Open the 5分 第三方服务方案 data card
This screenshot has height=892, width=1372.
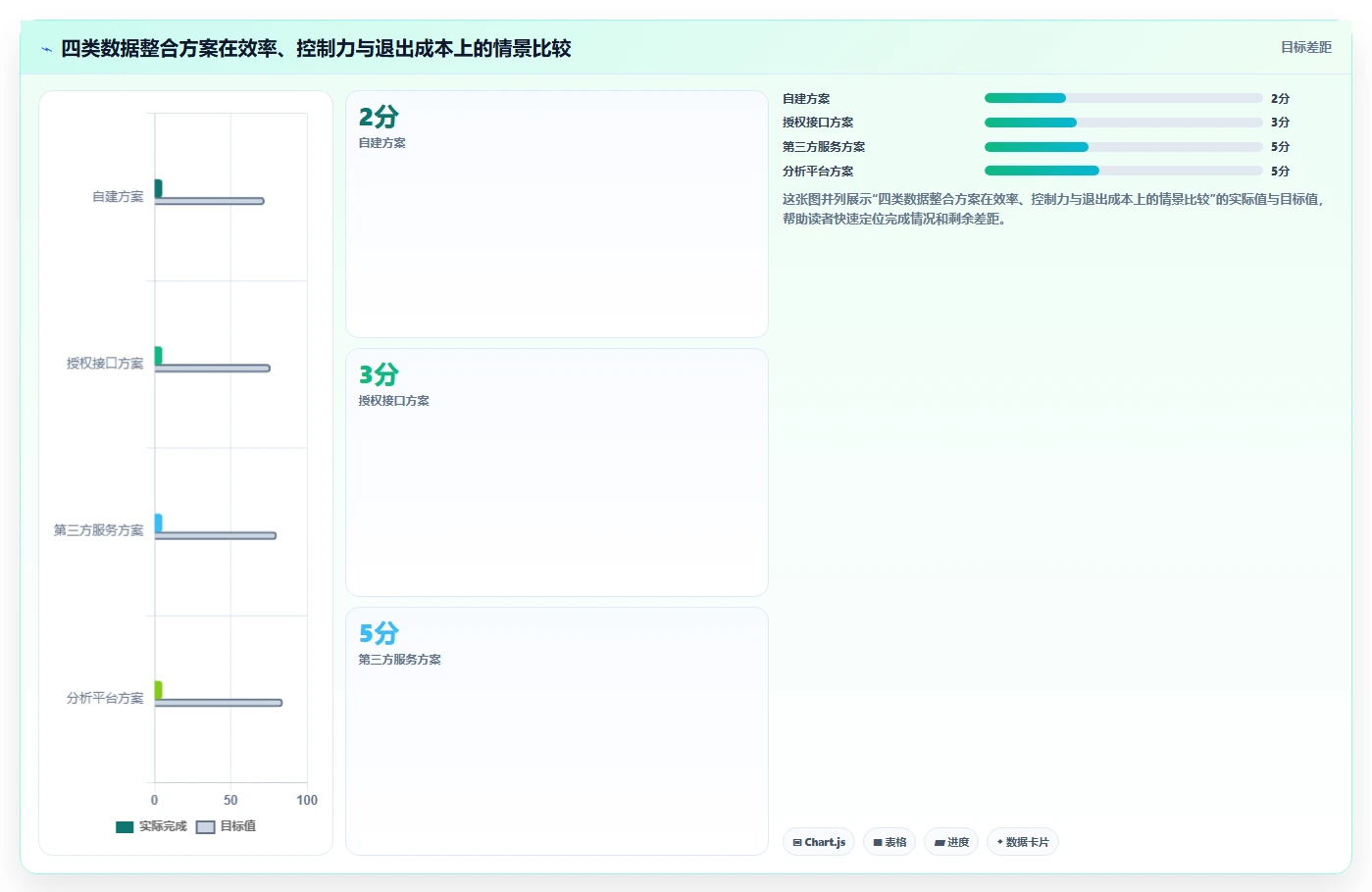[x=557, y=731]
